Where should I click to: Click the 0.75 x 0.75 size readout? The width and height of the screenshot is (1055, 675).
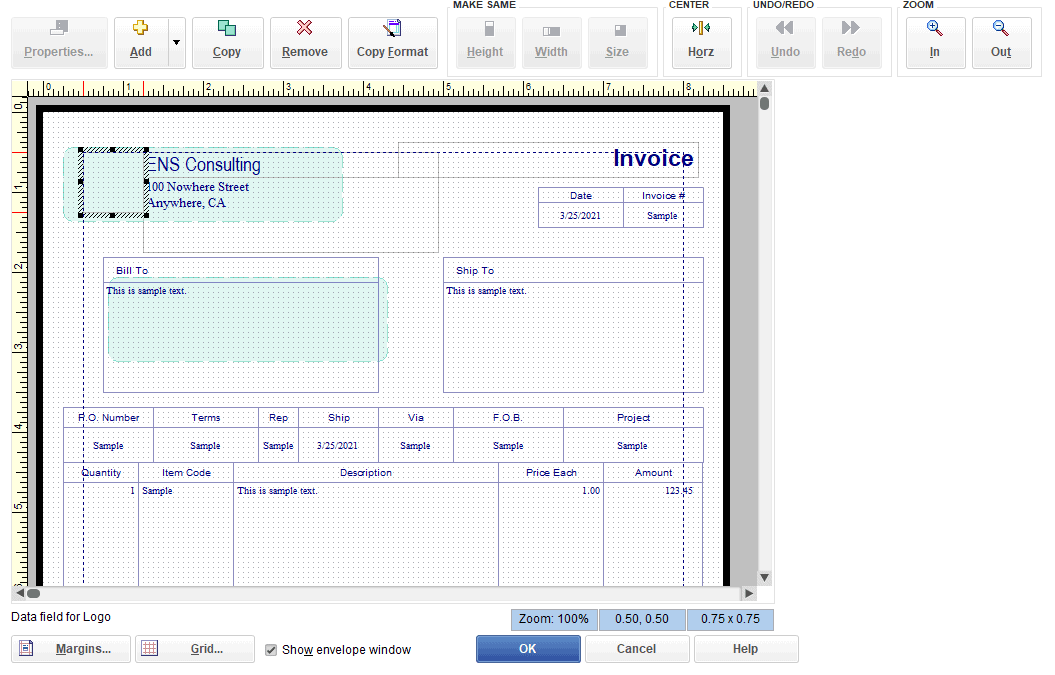coord(730,619)
